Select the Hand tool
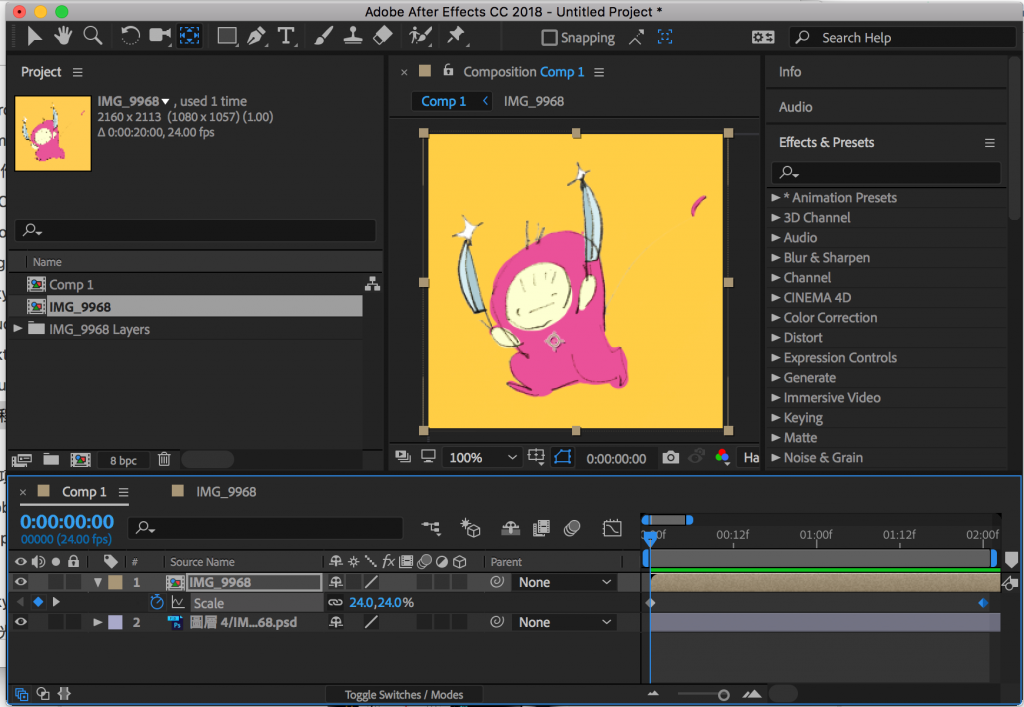Viewport: 1024px width, 707px height. pos(64,36)
